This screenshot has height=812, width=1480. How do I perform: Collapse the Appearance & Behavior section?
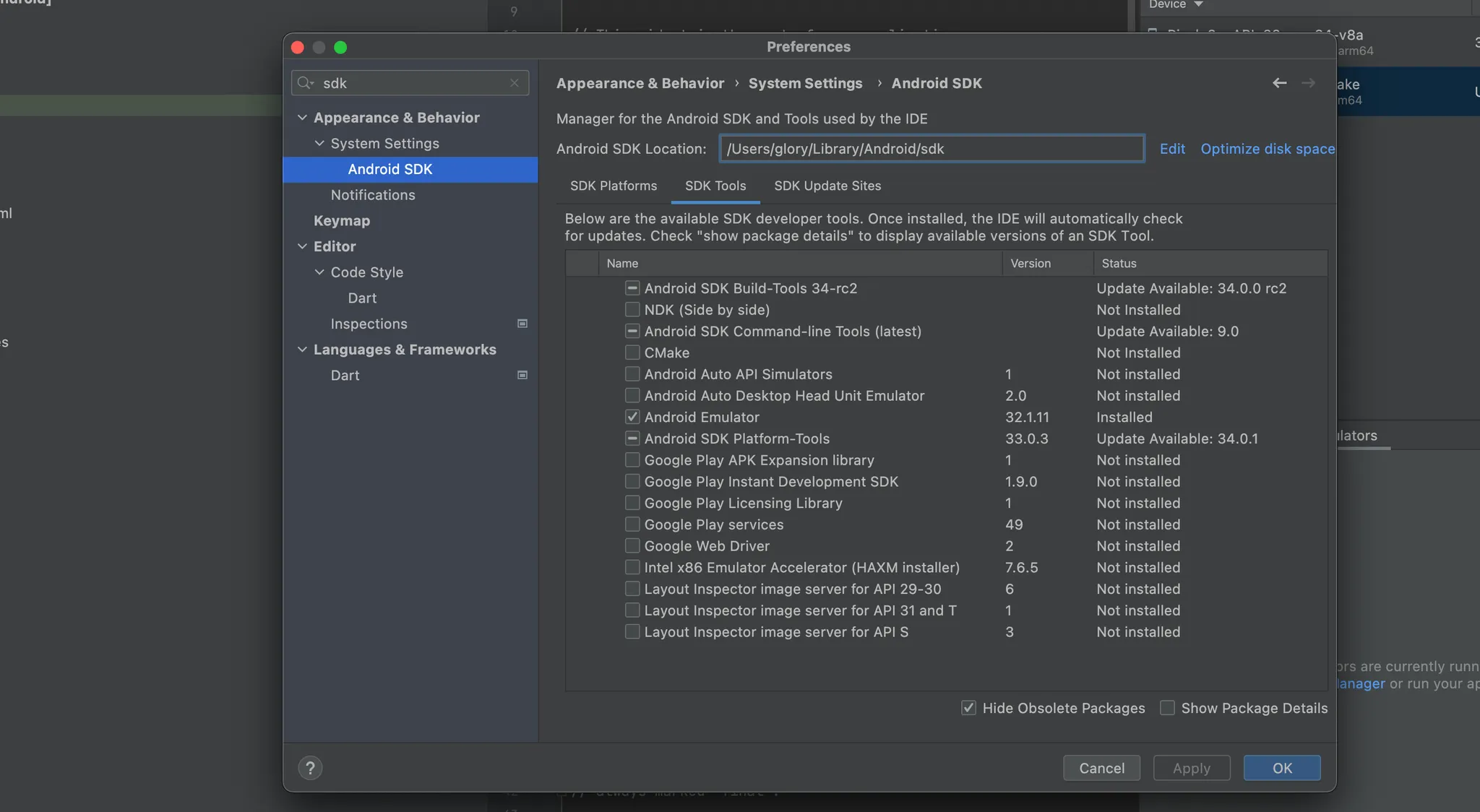coord(302,118)
